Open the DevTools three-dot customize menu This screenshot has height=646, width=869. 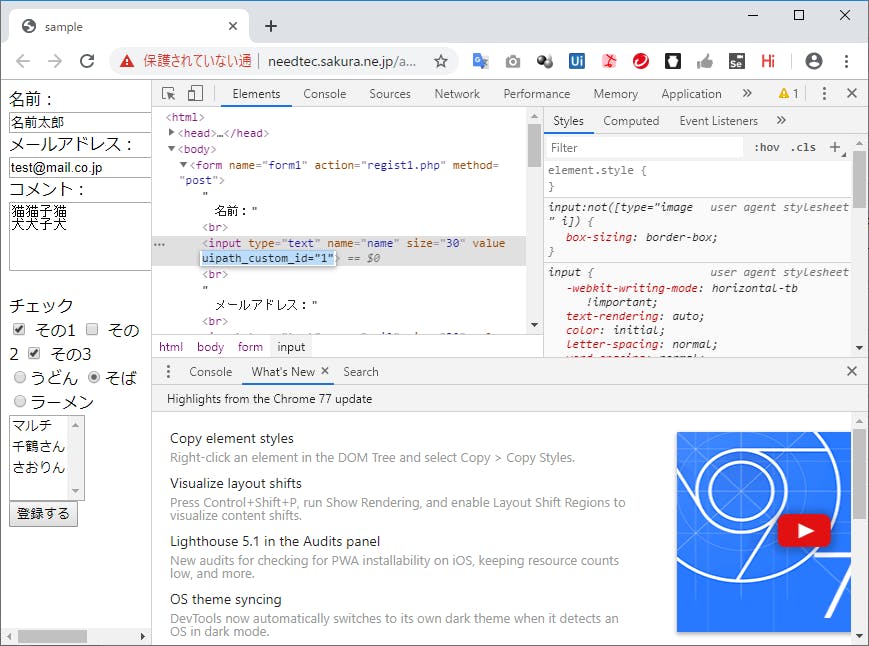click(824, 94)
